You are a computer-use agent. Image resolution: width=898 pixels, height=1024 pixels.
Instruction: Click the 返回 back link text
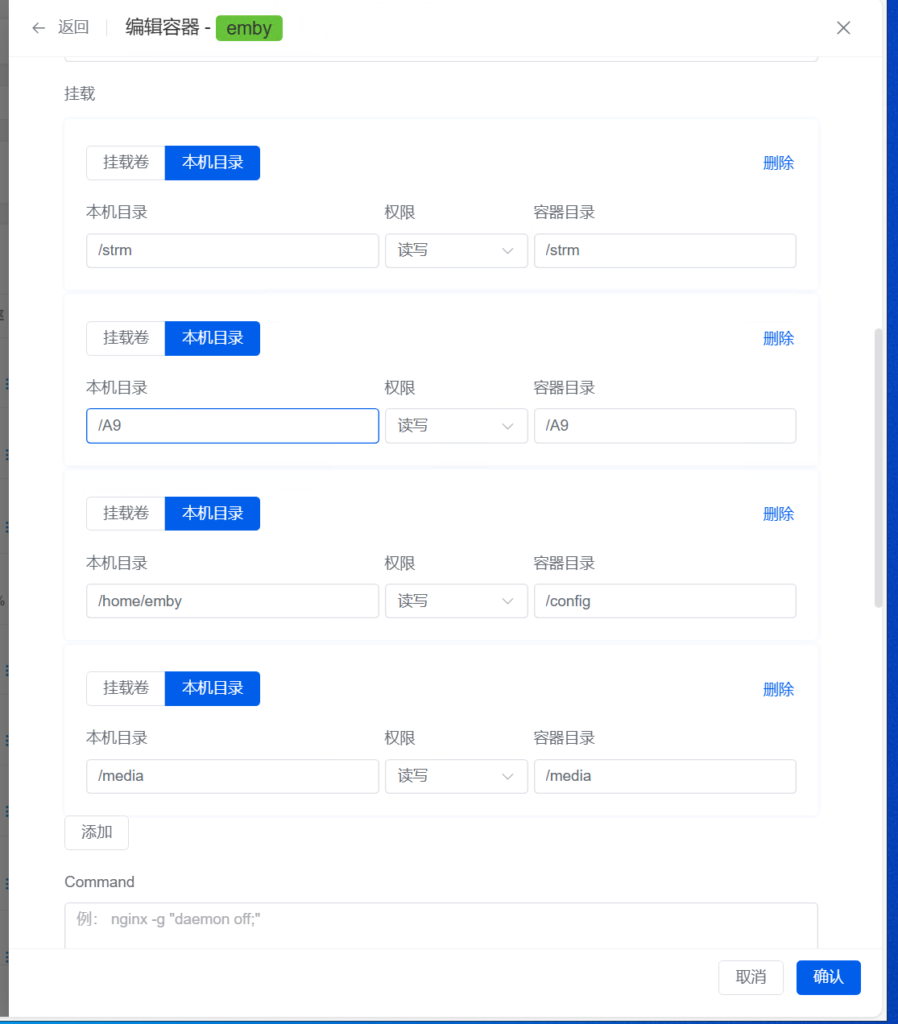(73, 27)
